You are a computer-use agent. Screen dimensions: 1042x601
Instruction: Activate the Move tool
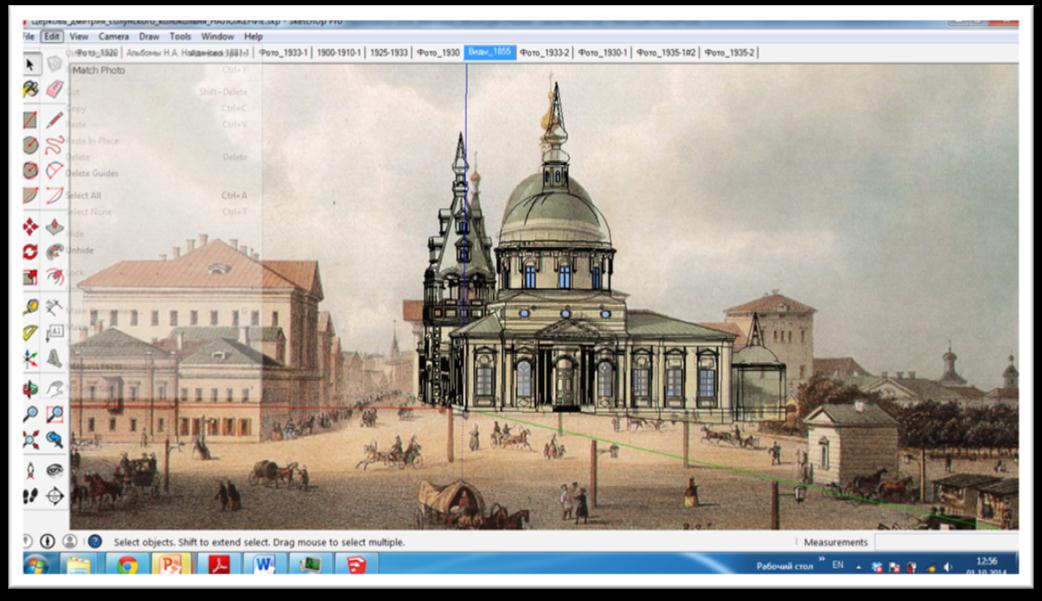click(31, 227)
